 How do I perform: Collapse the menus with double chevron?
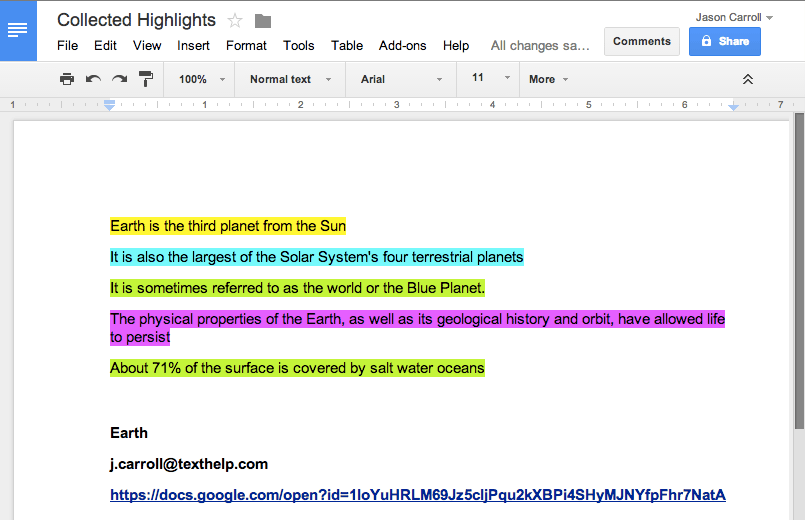(747, 79)
